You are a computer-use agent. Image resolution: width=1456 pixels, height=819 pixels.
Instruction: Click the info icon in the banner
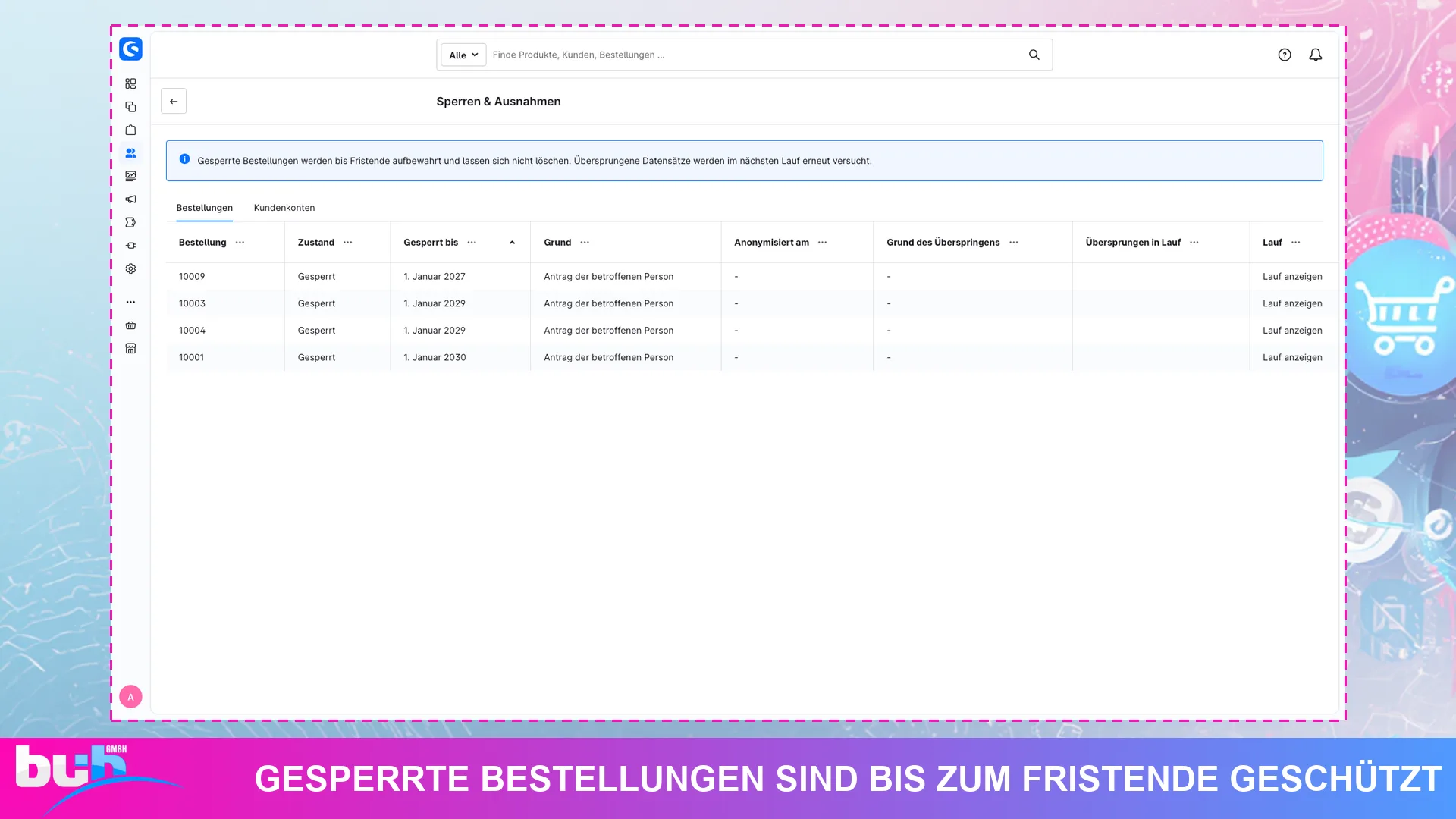[184, 159]
